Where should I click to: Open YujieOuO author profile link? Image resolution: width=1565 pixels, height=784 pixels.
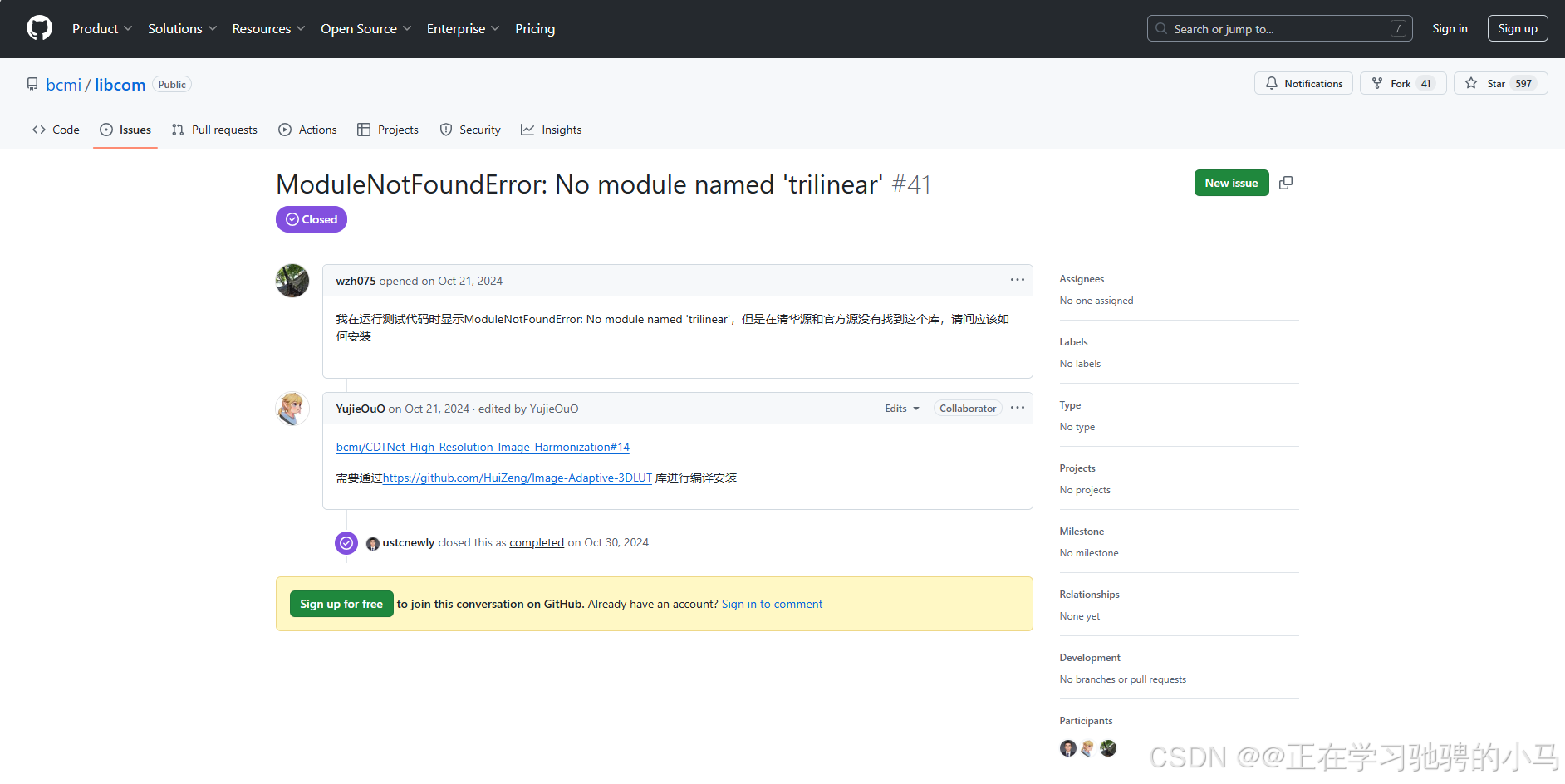coord(361,409)
